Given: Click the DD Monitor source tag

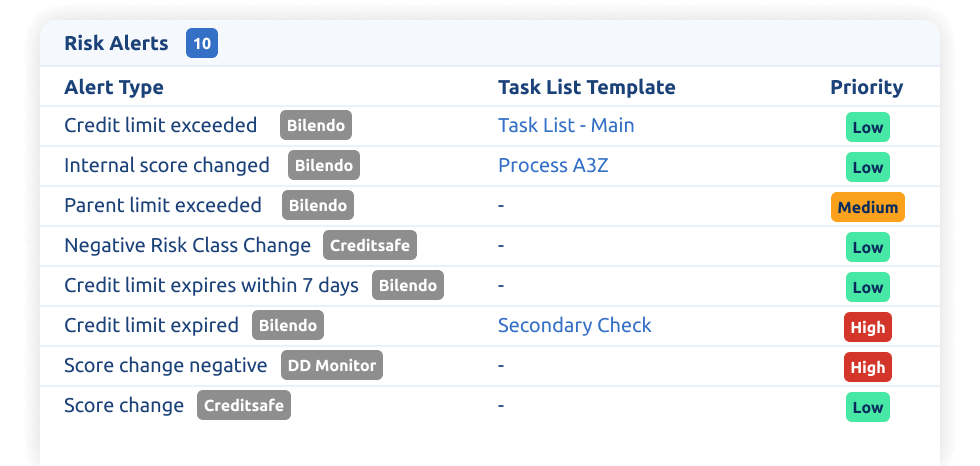Looking at the screenshot, I should 332,366.
